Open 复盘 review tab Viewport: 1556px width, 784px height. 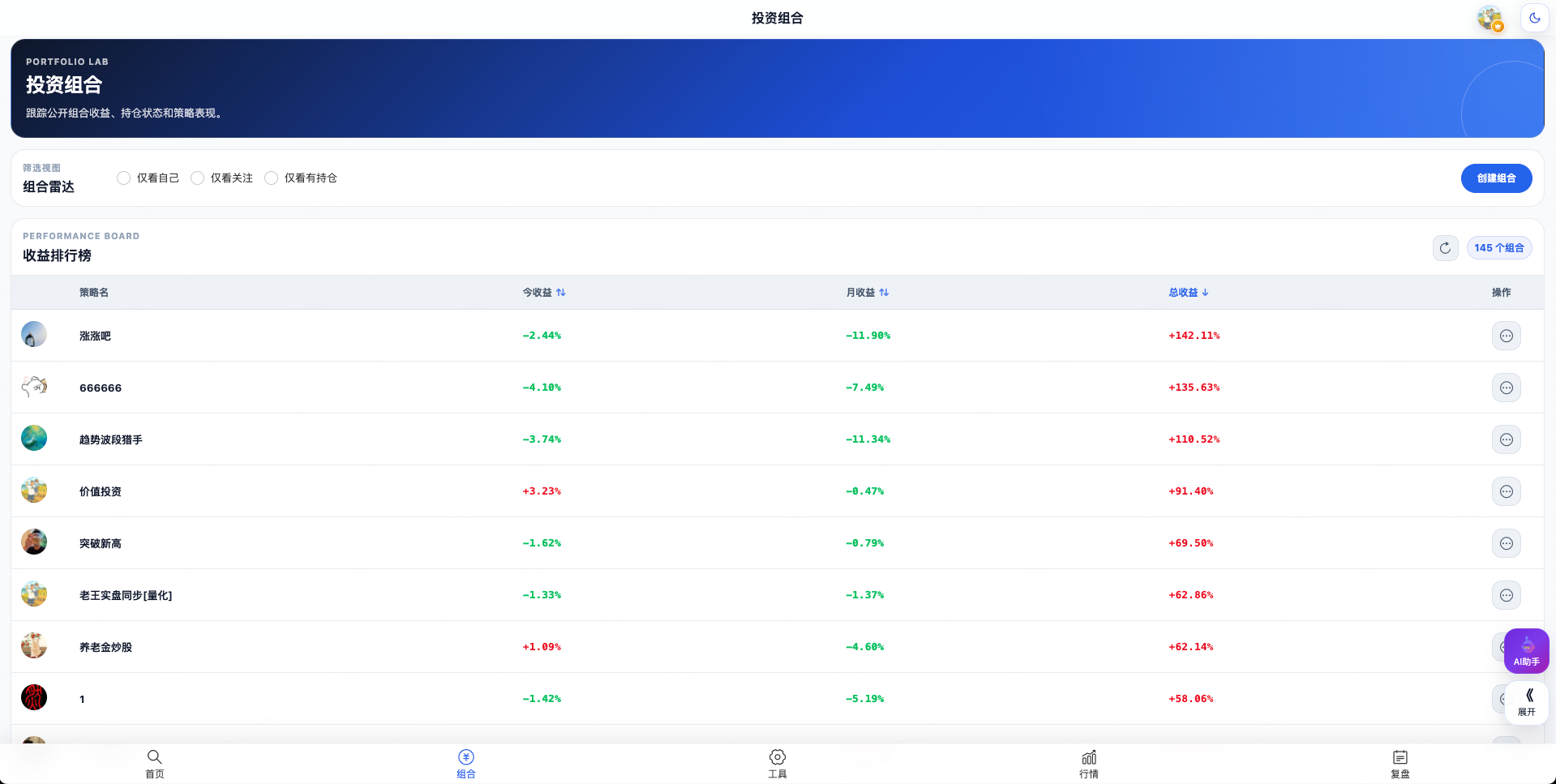tap(1400, 764)
